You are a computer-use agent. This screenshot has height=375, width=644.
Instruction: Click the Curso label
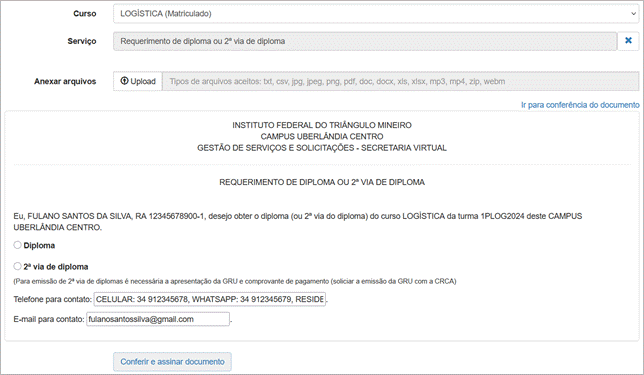[x=85, y=14]
